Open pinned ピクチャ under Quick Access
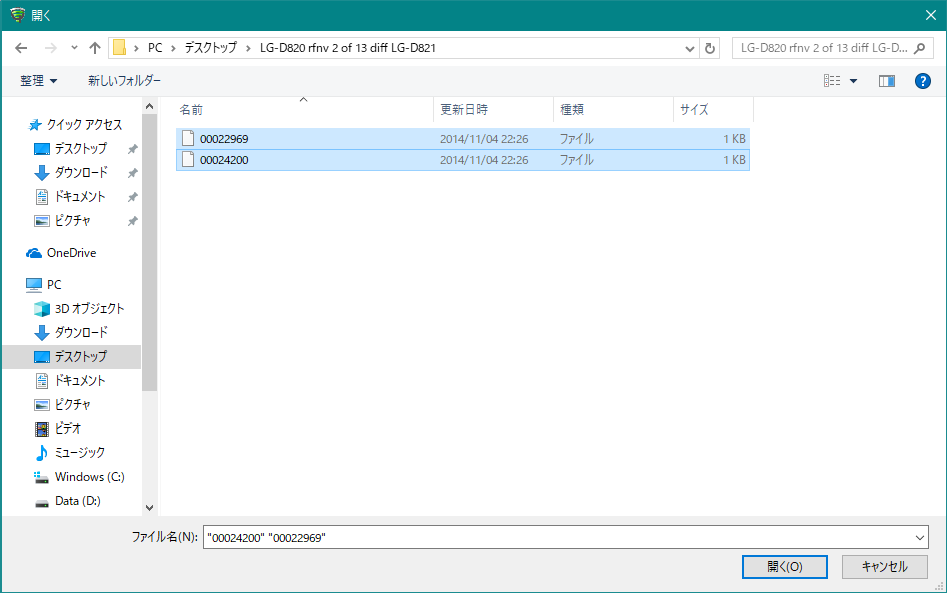The height and width of the screenshot is (593, 947). click(x=72, y=221)
